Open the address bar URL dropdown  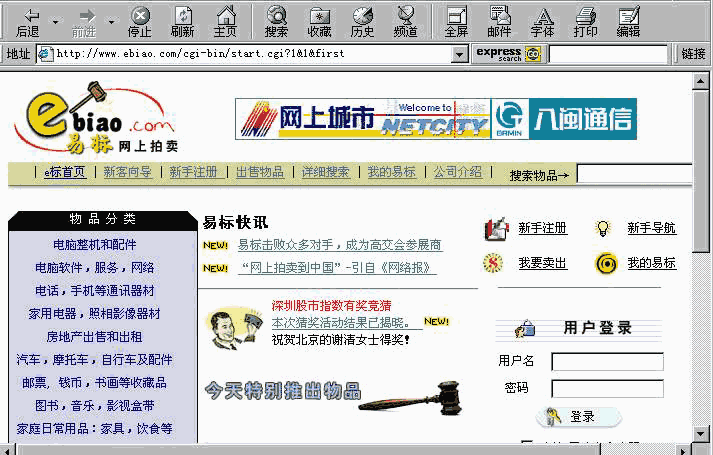[x=460, y=54]
